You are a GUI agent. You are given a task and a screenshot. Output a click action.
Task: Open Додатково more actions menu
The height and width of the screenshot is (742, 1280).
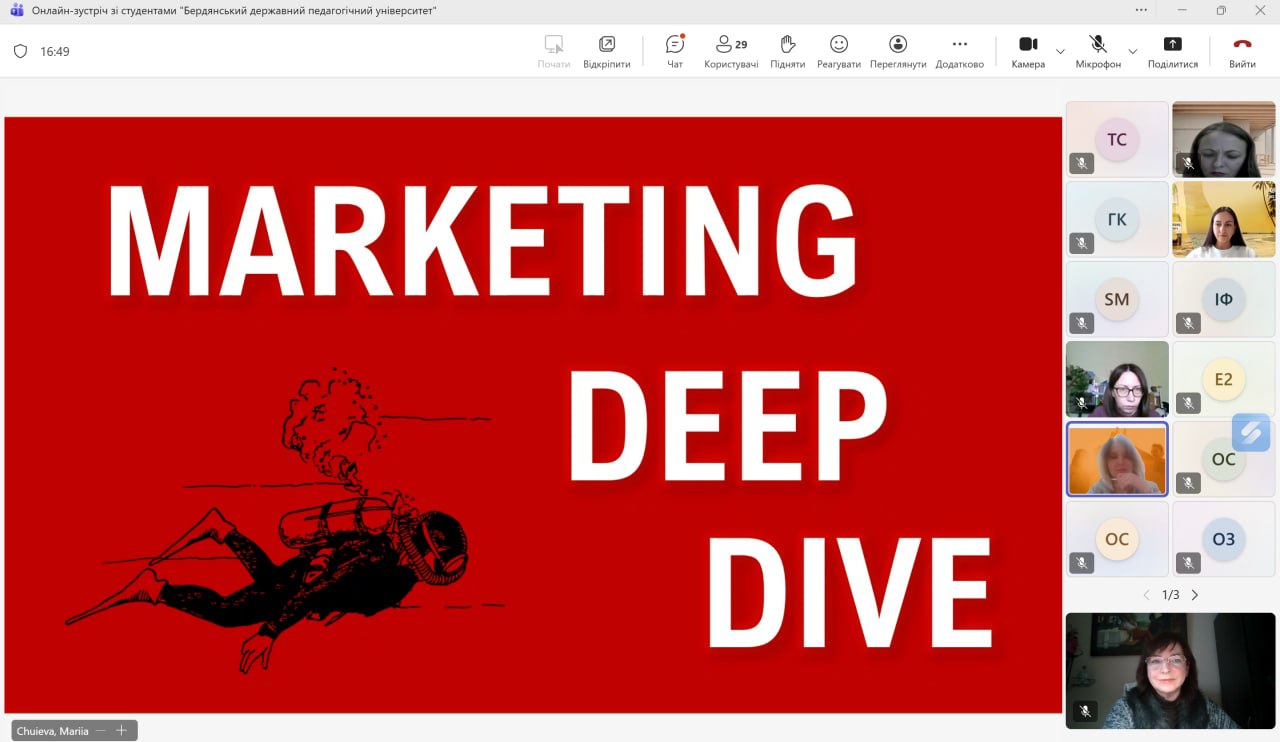click(x=959, y=51)
